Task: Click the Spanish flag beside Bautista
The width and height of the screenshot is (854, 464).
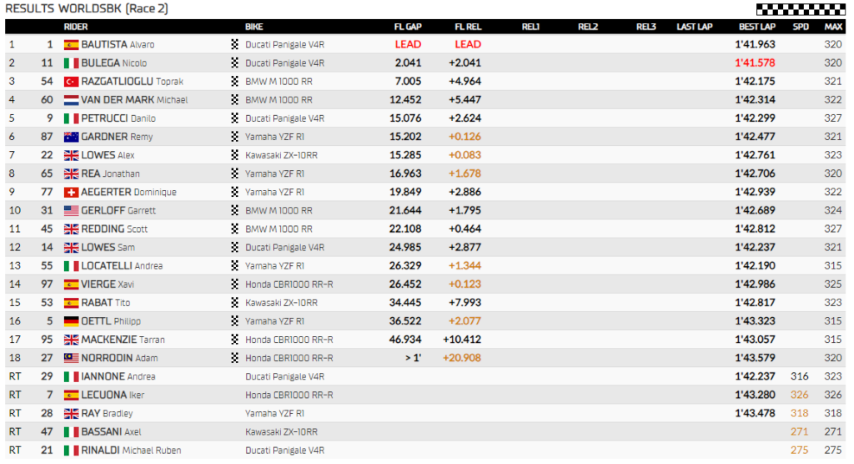Action: [71, 45]
